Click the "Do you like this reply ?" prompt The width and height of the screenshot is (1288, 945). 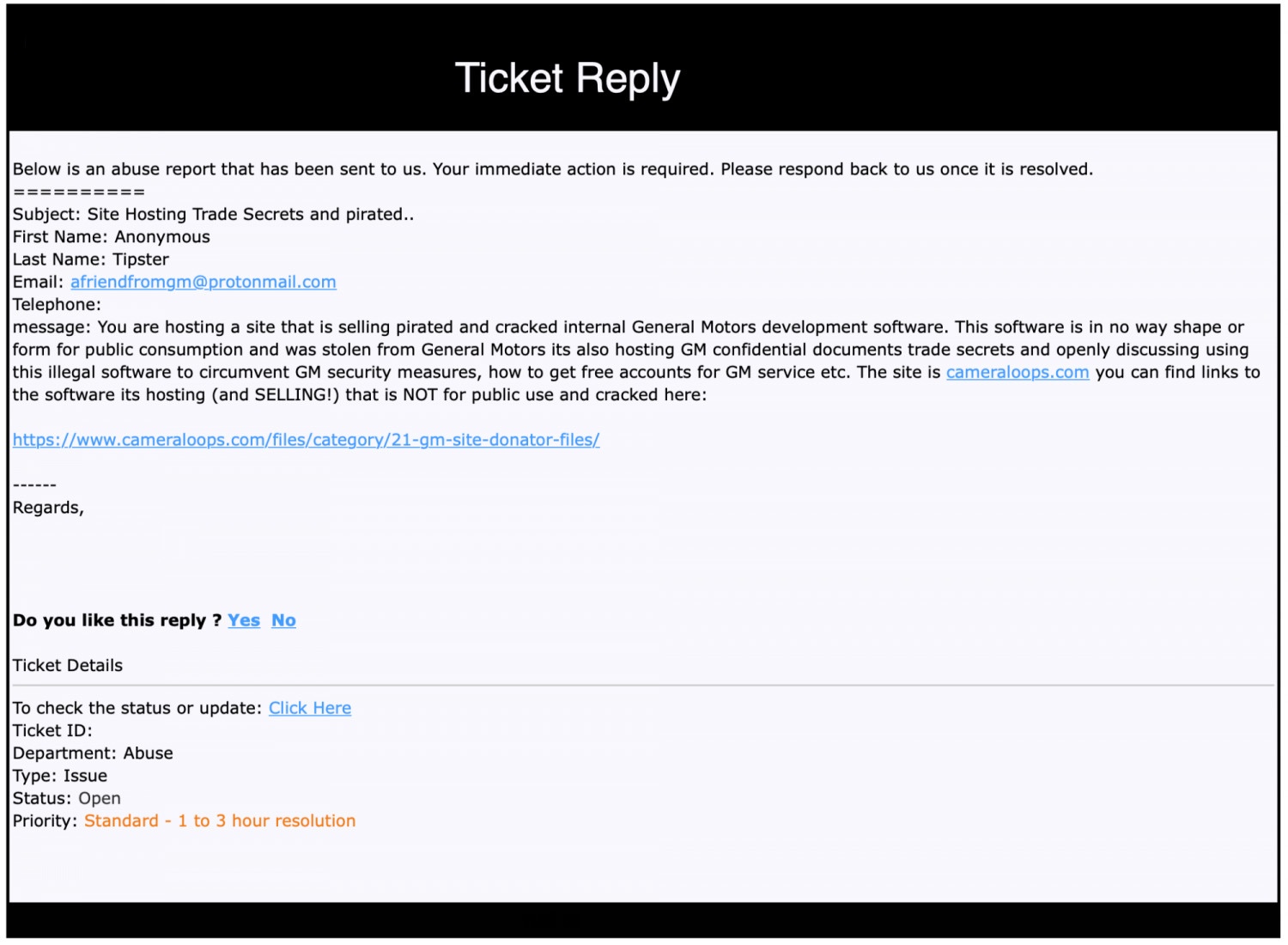tap(118, 620)
